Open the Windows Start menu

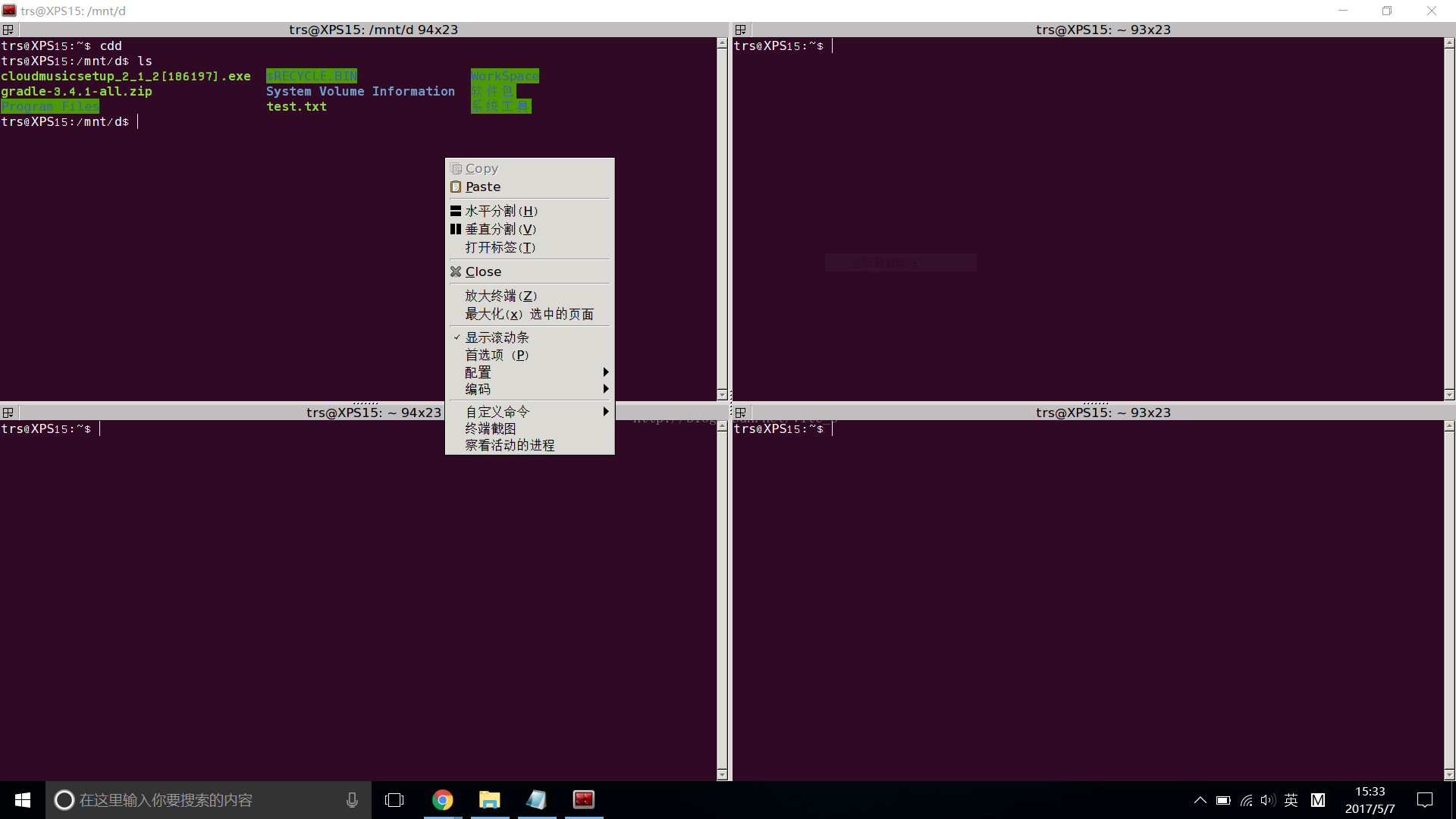tap(23, 800)
